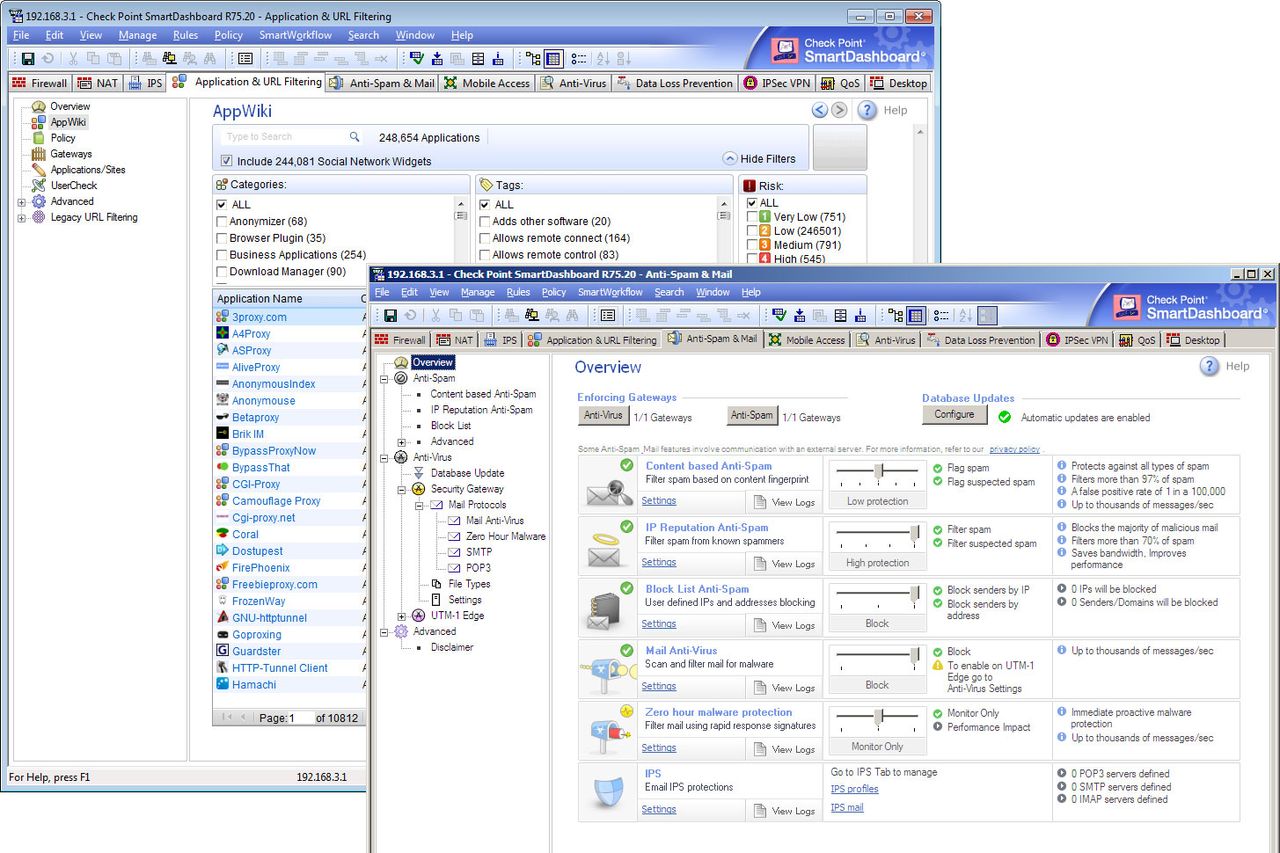Viewport: 1280px width, 853px height.
Task: Click the Guardster application icon in the list
Action: pos(222,651)
